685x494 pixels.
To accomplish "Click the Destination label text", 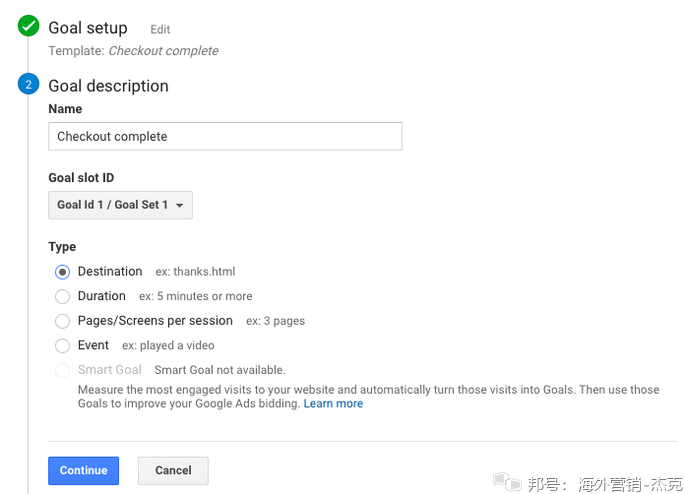I will tap(110, 271).
